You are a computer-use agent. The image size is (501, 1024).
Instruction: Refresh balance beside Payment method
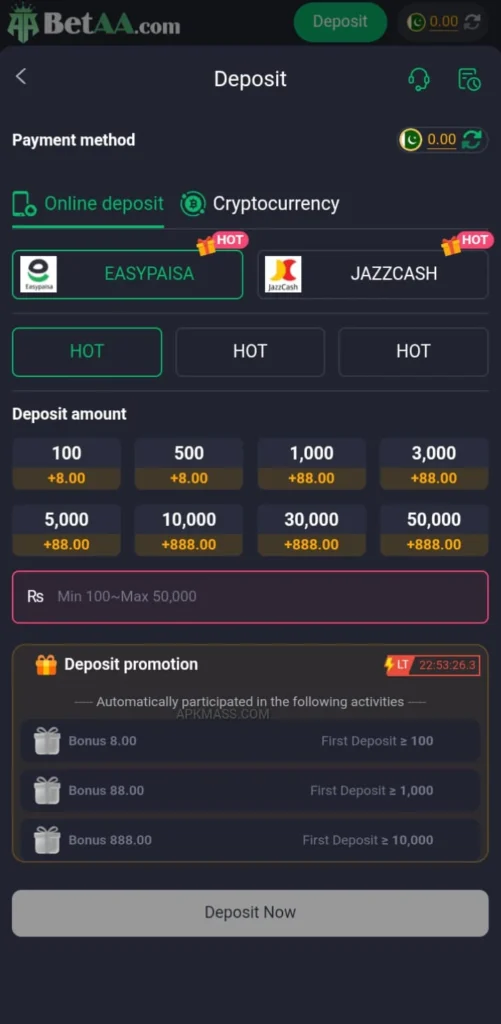pos(472,139)
